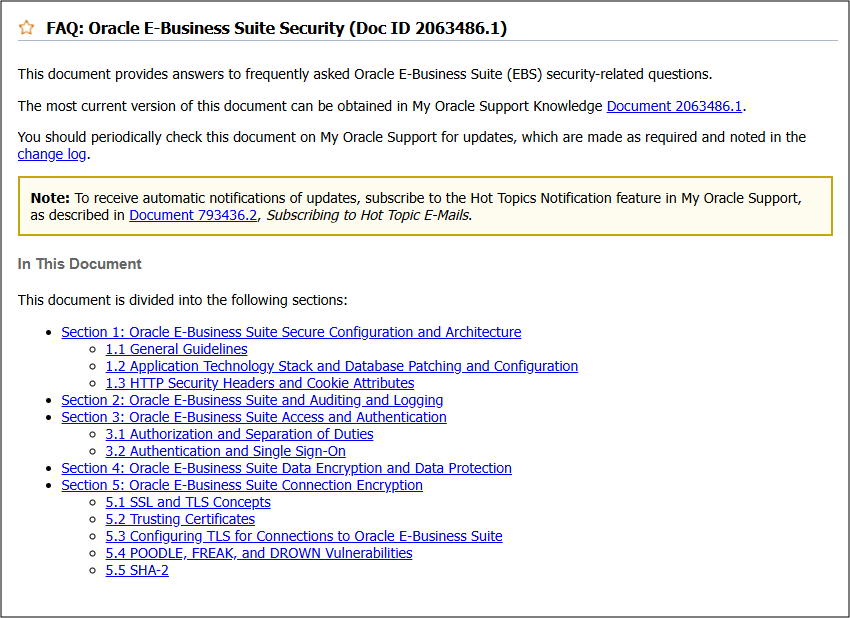Open 3.2 Authentication and Single Sign-On
The width and height of the screenshot is (850, 618).
(225, 451)
